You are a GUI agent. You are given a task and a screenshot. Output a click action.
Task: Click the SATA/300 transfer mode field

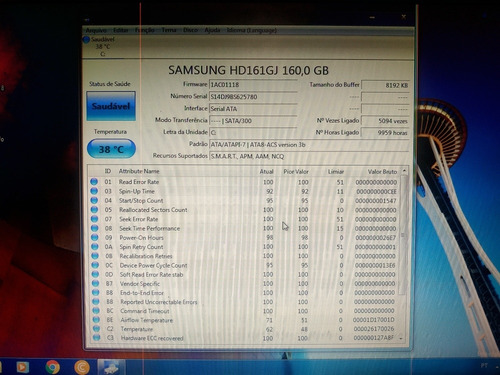(253, 121)
